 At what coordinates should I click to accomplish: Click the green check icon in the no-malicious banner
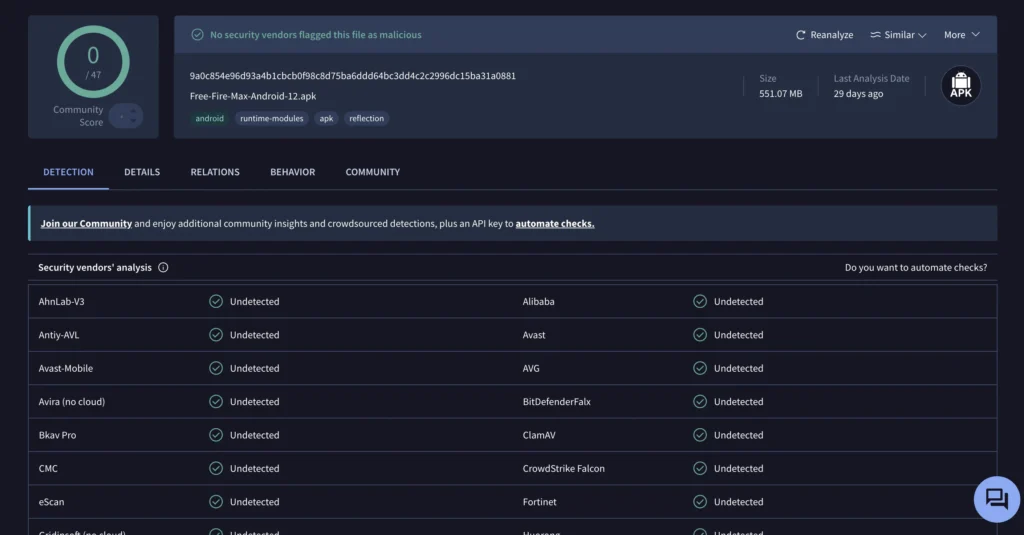click(197, 35)
